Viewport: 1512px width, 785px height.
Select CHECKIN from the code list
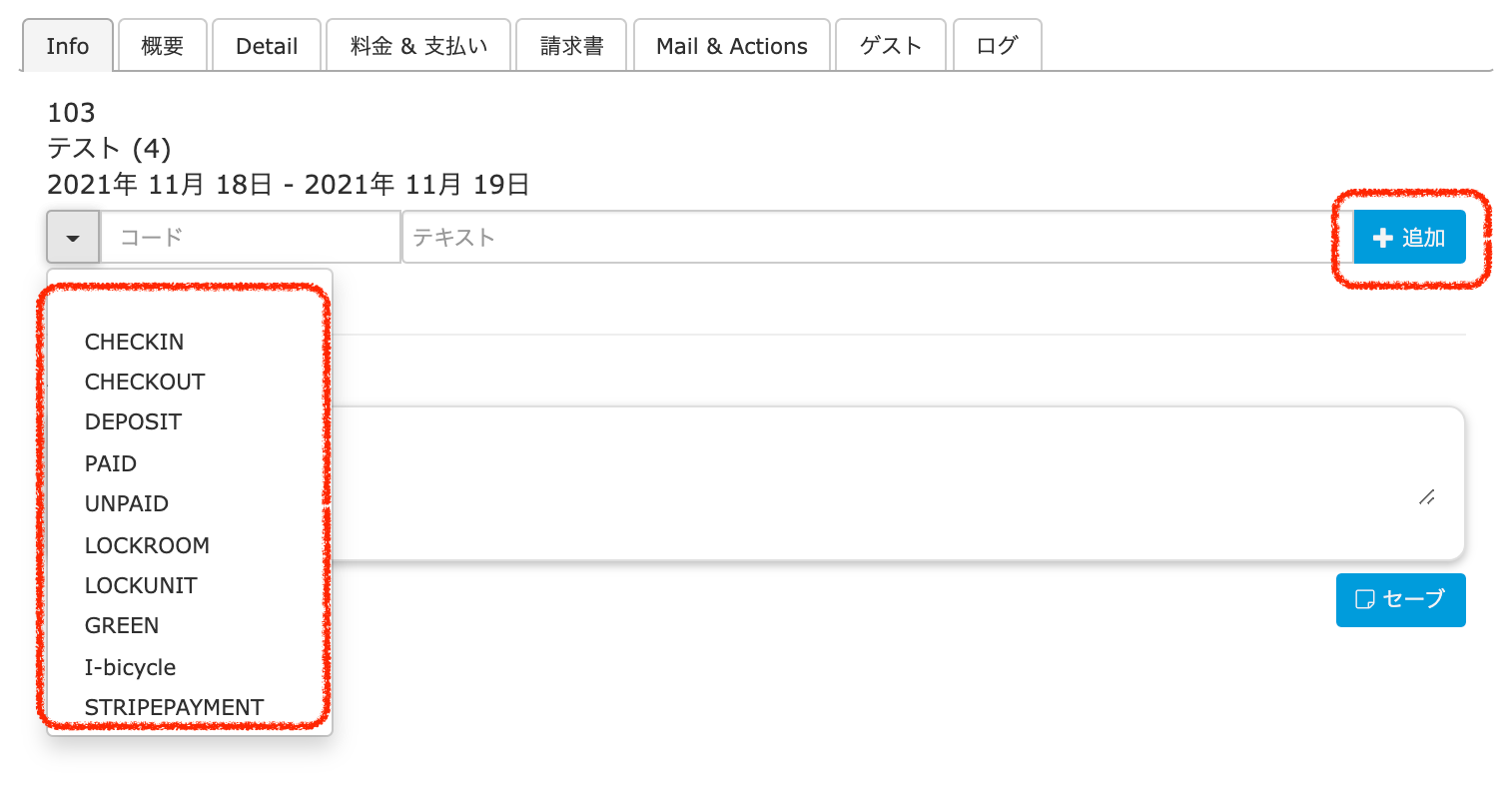[x=135, y=342]
